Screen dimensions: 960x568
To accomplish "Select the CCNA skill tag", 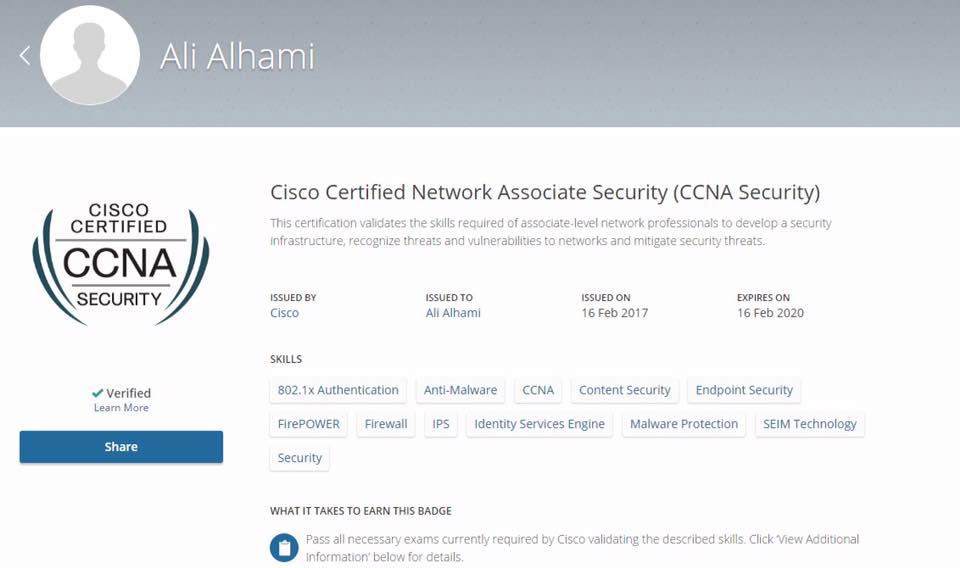I will tap(538, 390).
